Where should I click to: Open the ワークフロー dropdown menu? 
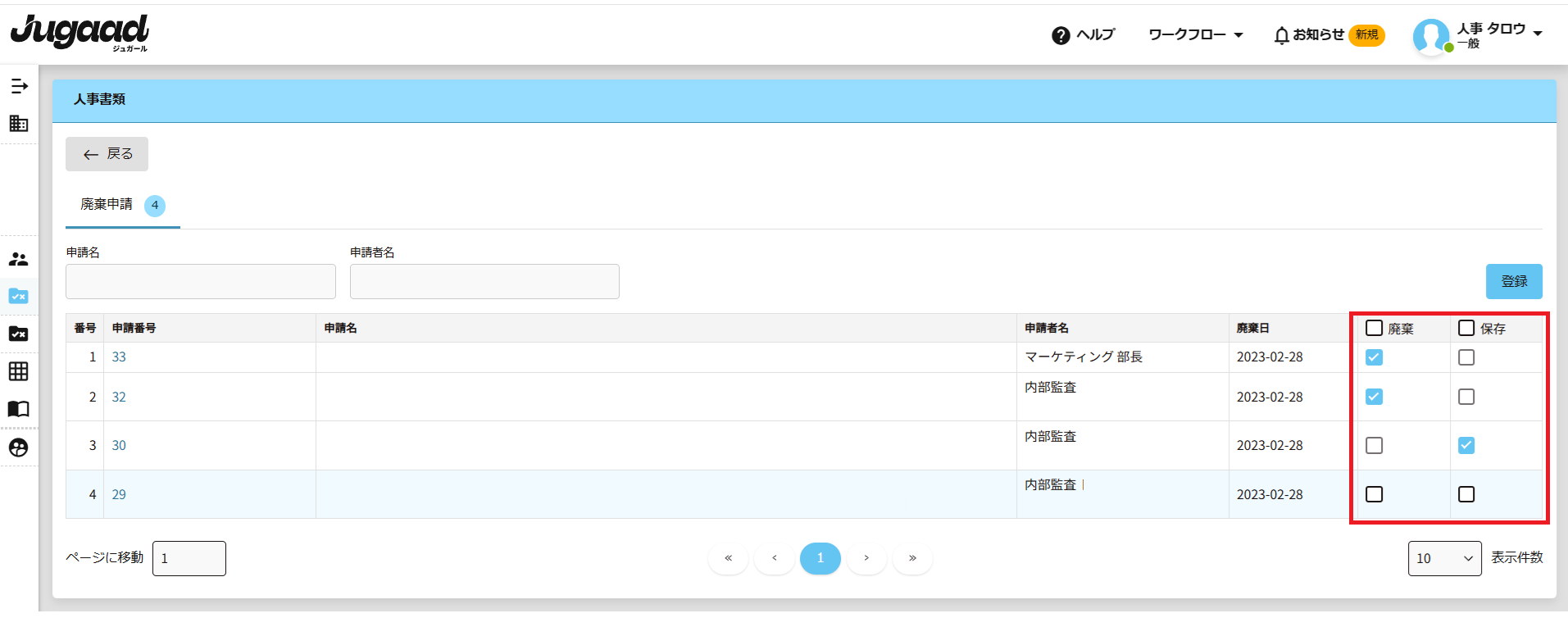[1195, 35]
